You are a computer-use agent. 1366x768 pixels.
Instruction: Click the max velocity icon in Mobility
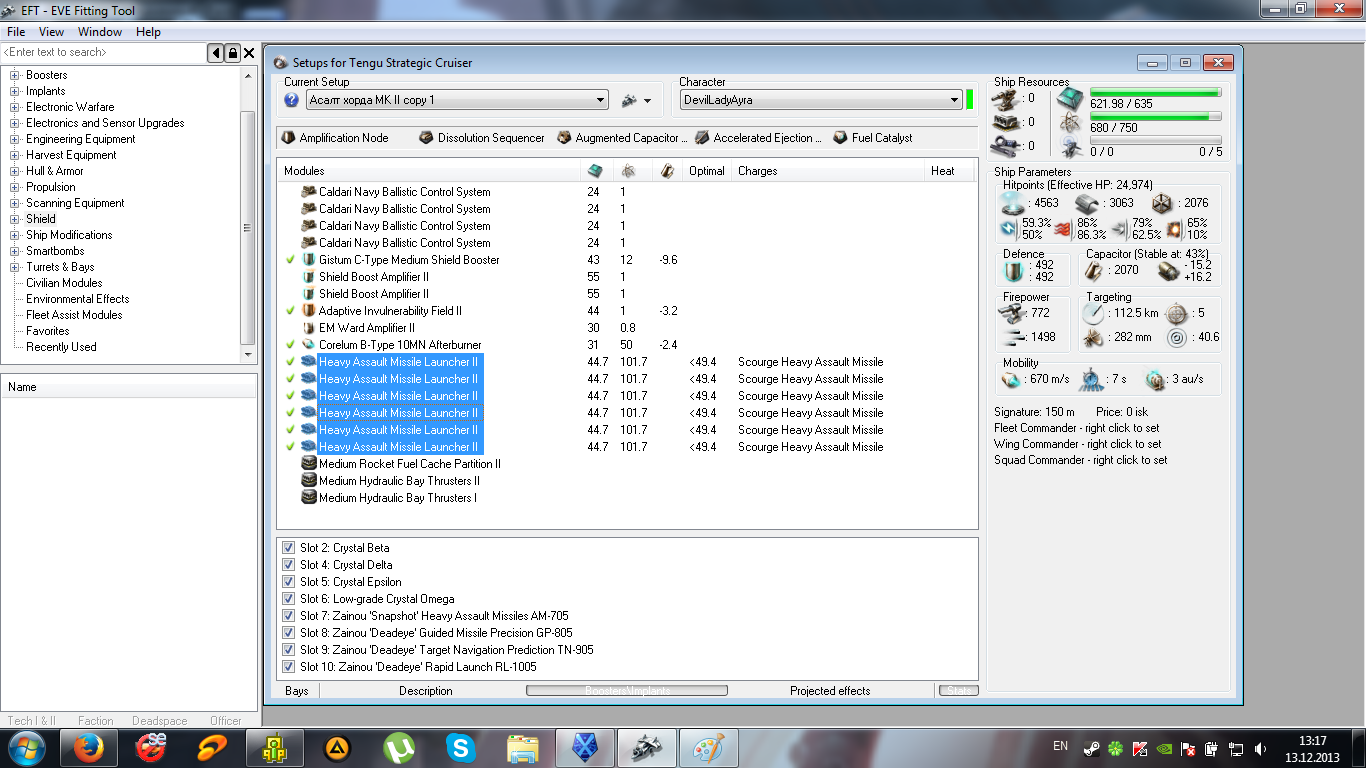point(1012,380)
